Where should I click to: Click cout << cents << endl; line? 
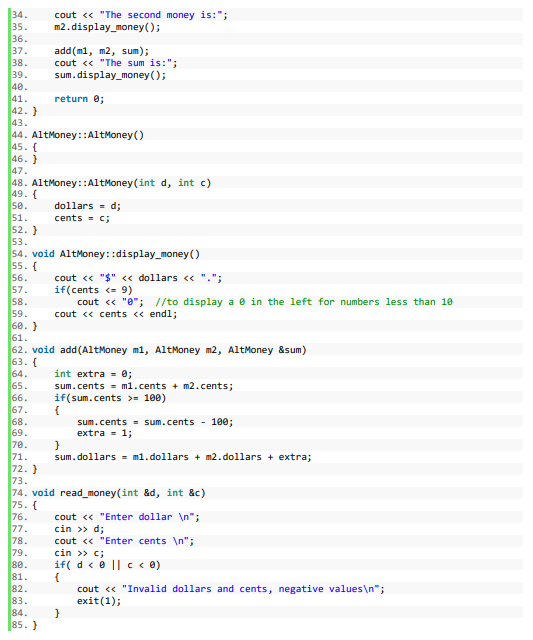click(x=116, y=314)
